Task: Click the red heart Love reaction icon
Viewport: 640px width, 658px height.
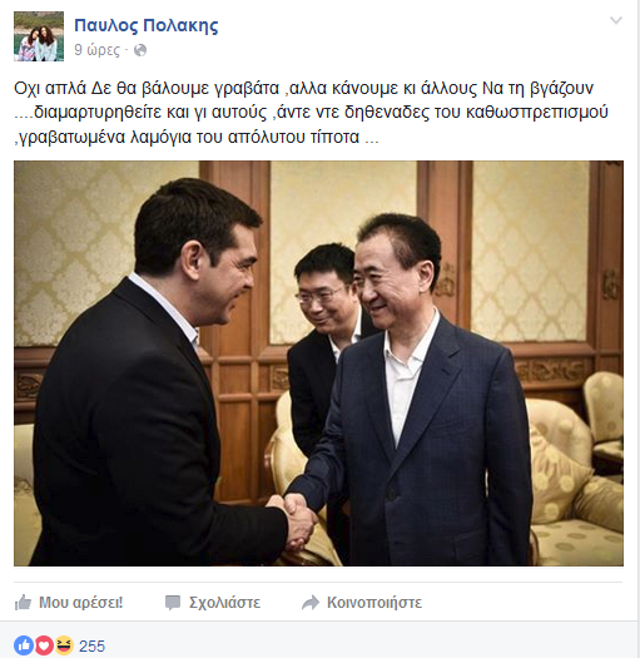Action: coord(44,646)
